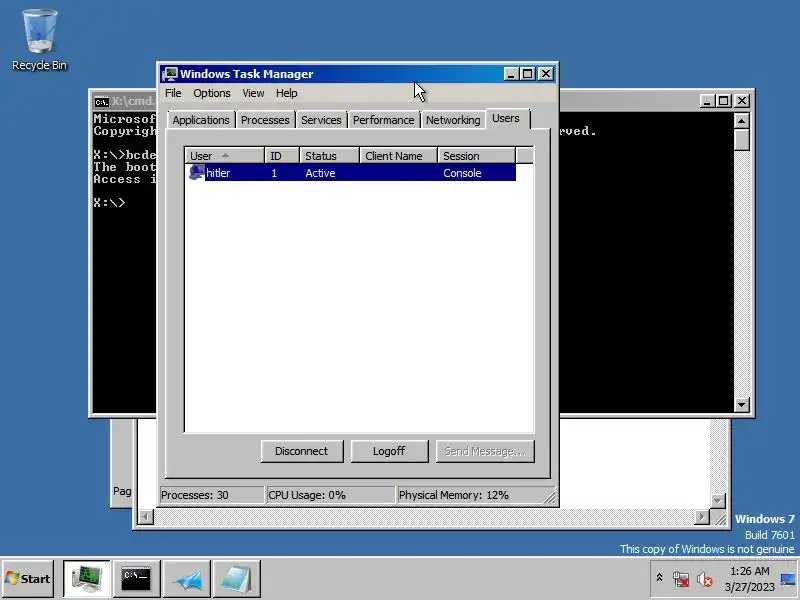Open the blue paper-plane taskbar app
Screen dimensions: 800x600
187,578
